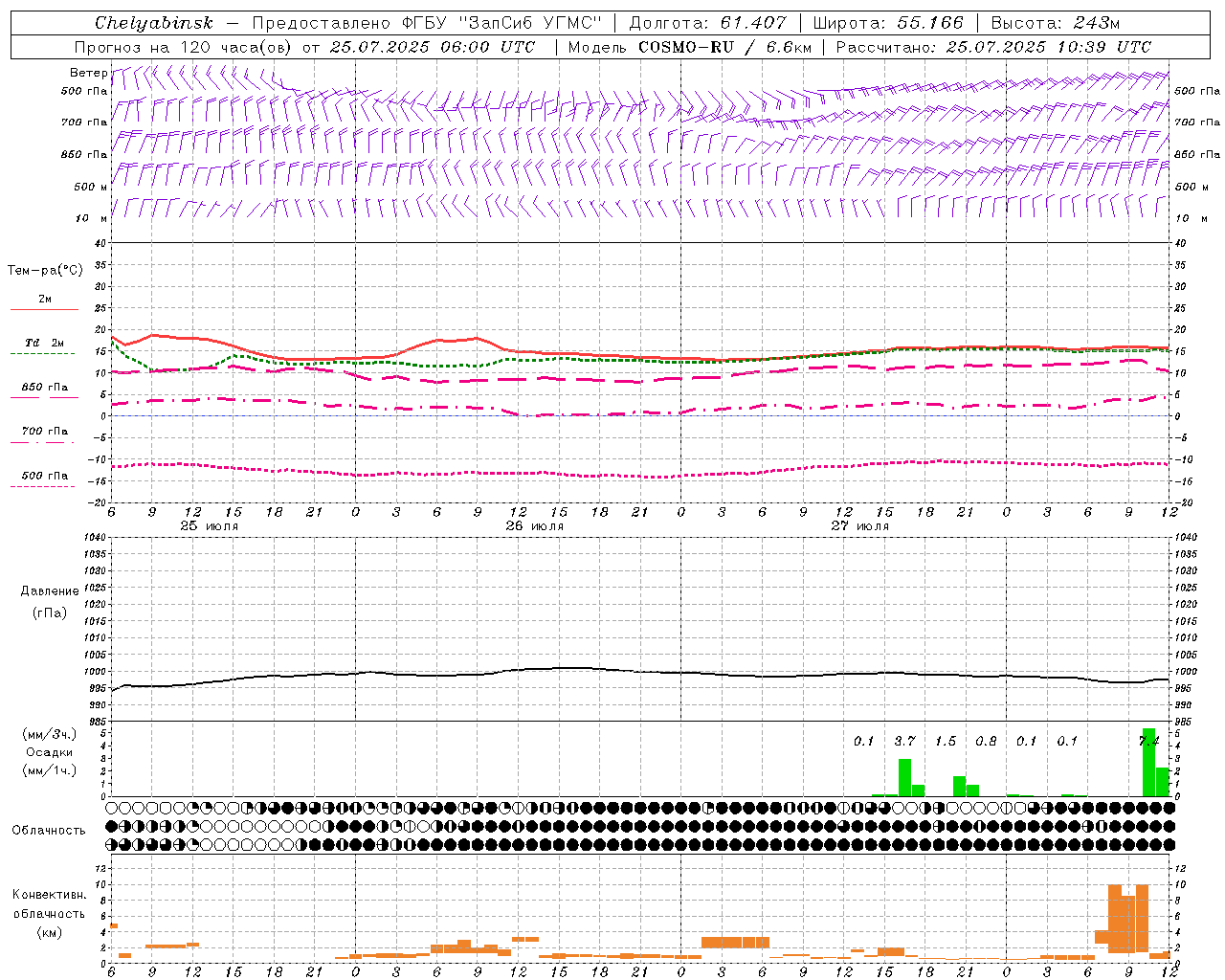Click the tallest green precipitation bar
The width and height of the screenshot is (1225, 980).
(1148, 763)
